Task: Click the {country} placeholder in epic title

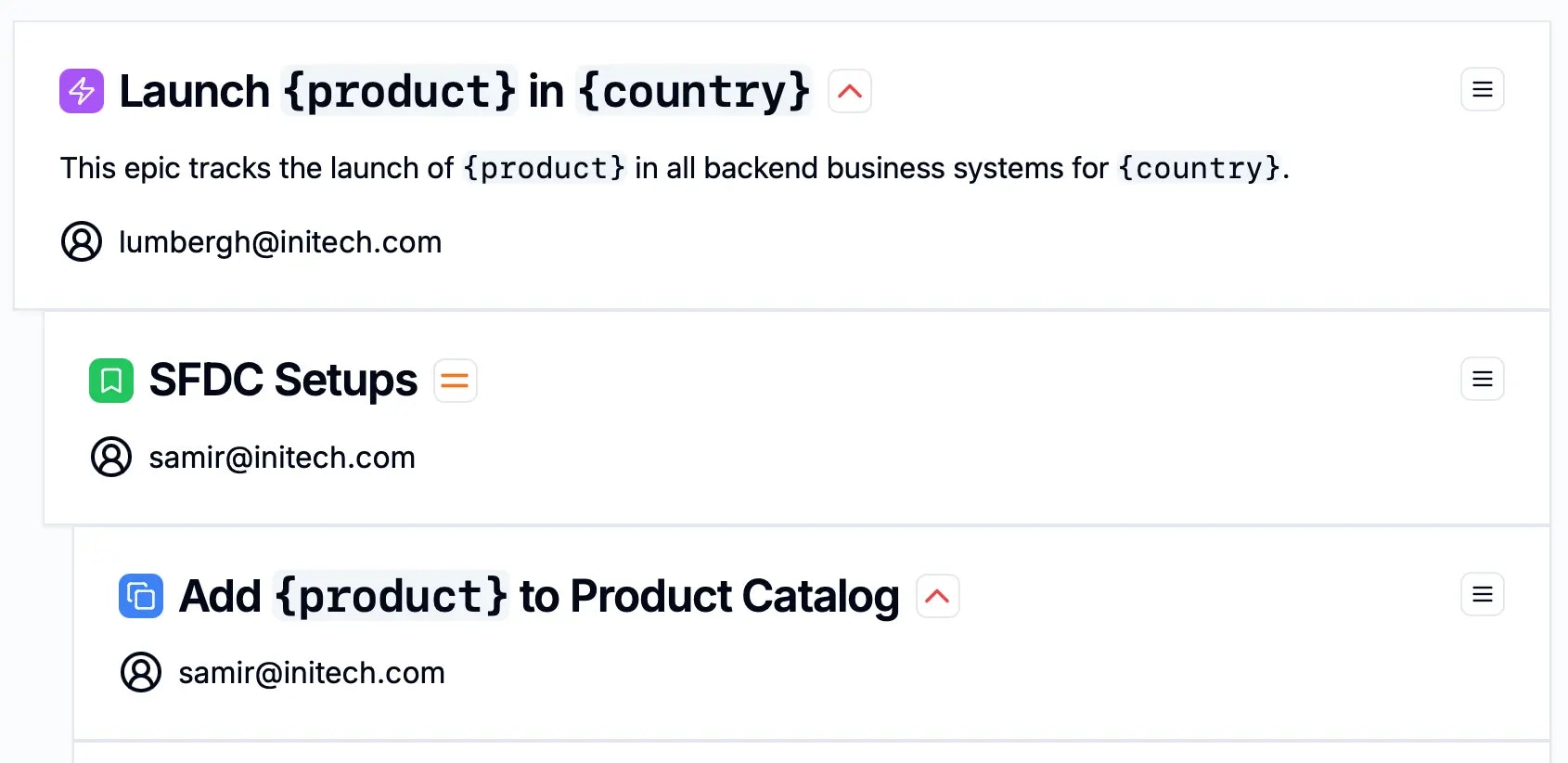Action: point(694,91)
